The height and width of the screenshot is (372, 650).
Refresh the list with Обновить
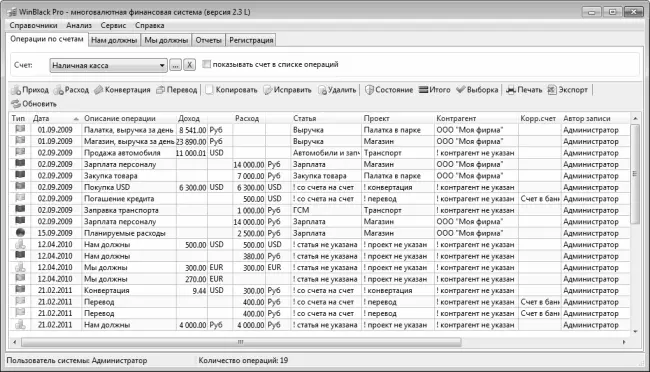34,104
